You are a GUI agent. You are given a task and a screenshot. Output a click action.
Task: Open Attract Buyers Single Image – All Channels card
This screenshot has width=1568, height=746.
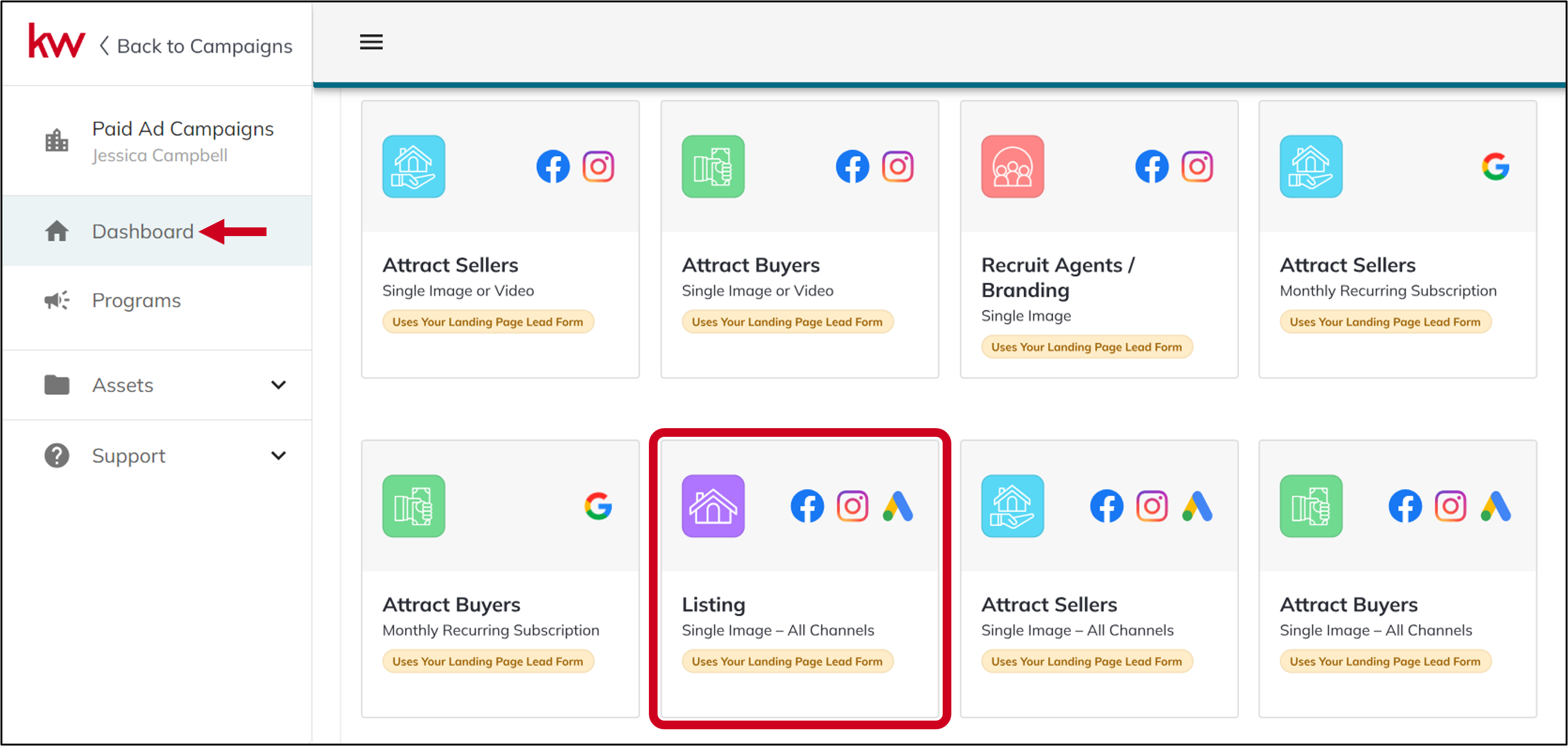click(x=1398, y=579)
